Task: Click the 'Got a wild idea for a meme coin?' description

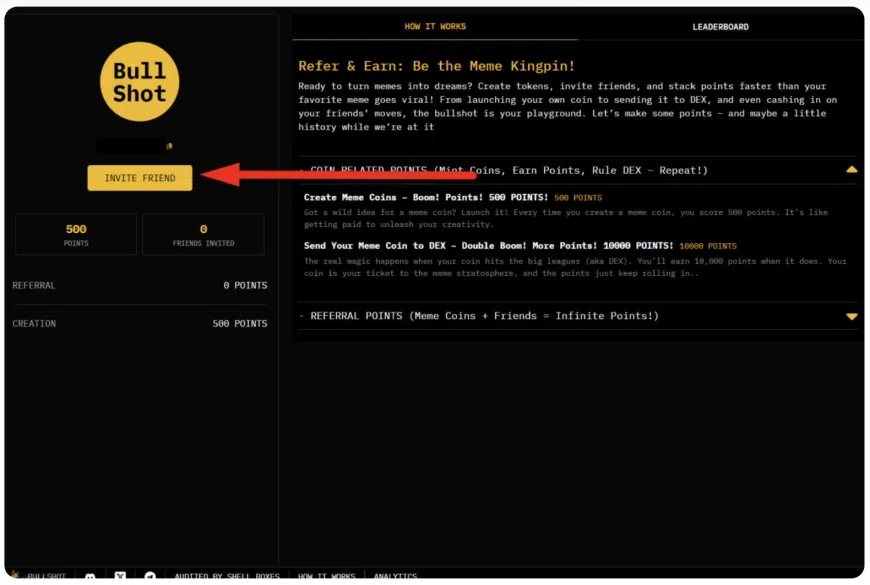Action: (565, 218)
